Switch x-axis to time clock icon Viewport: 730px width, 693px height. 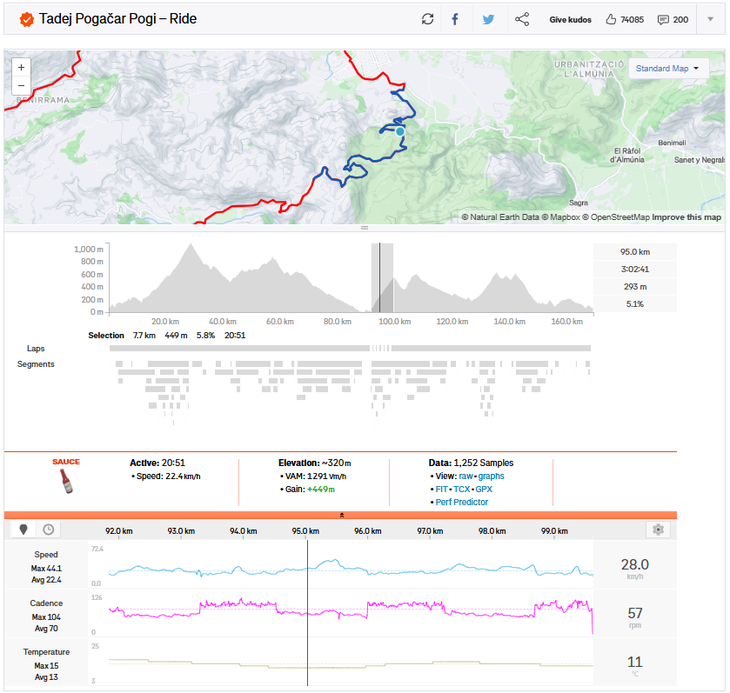pos(48,529)
